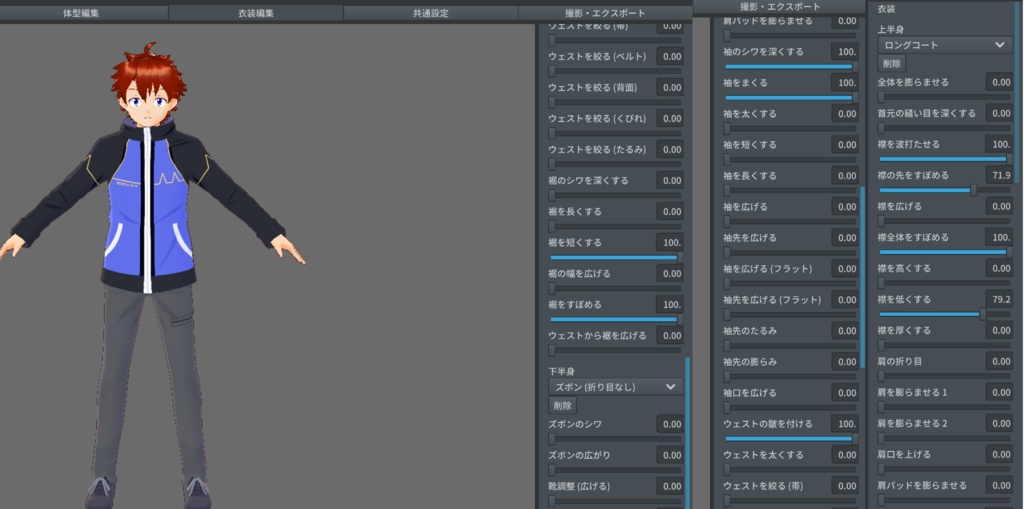Click the 襟を広げる slider track
Screen dimensions: 1024x509
(x=944, y=221)
